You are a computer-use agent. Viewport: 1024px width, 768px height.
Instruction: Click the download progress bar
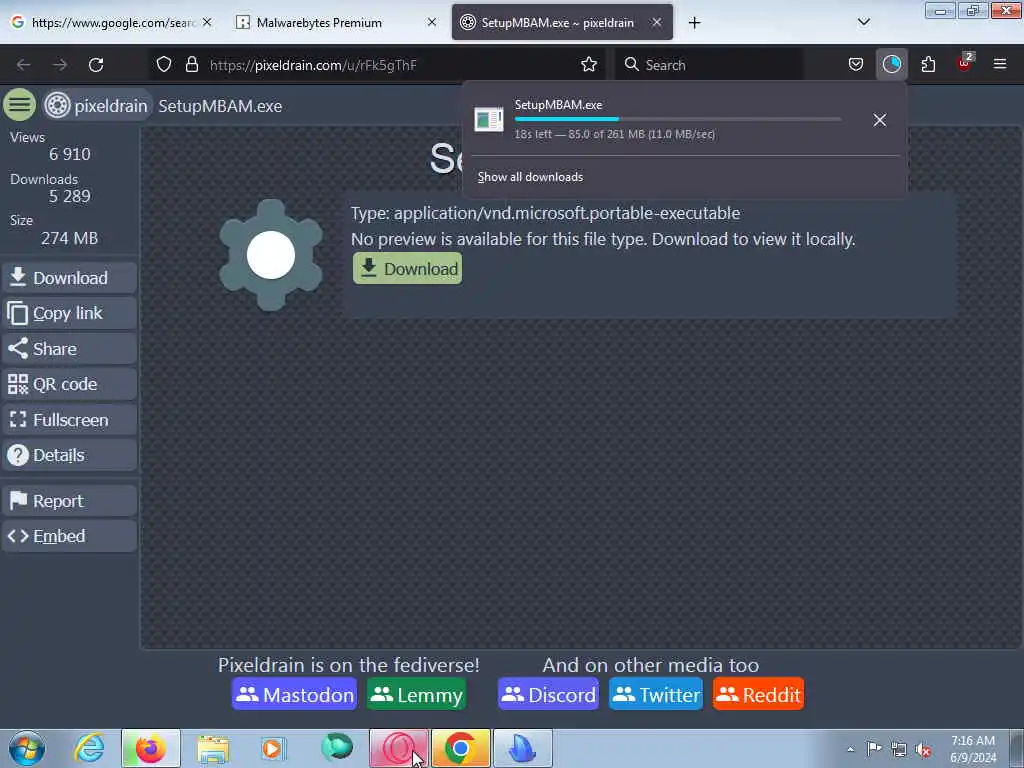677,119
